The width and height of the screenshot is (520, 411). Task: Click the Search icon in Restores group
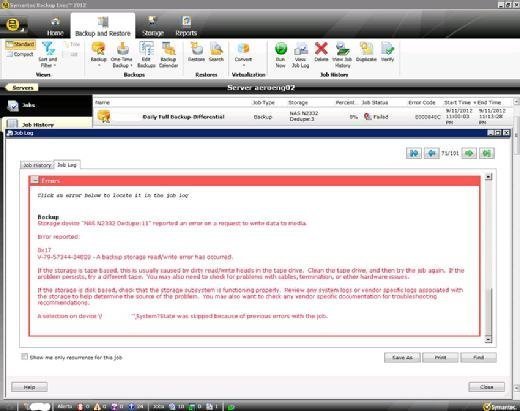coord(216,49)
